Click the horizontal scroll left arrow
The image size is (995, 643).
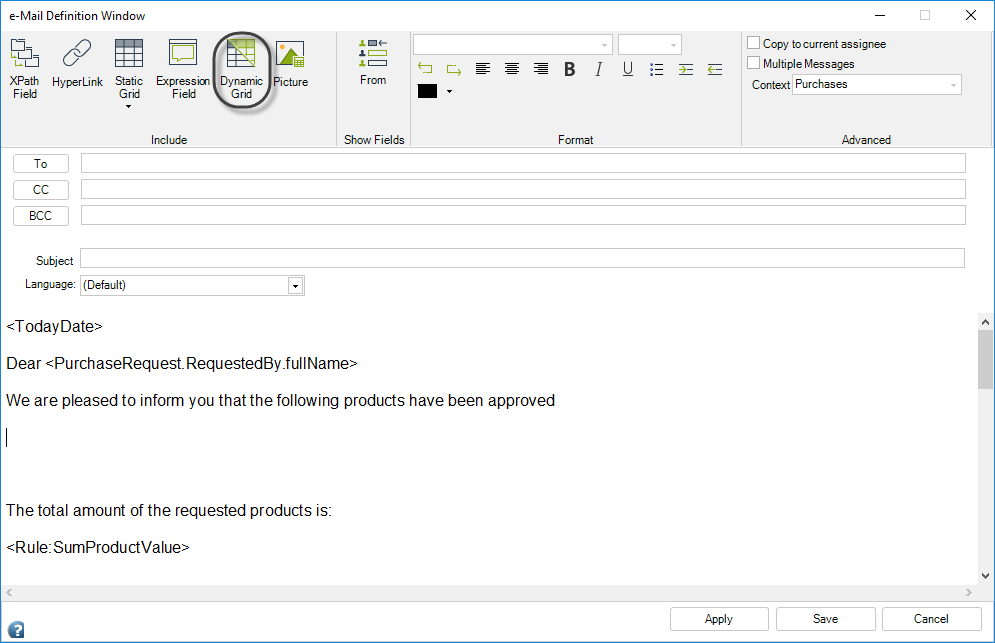[x=9, y=592]
